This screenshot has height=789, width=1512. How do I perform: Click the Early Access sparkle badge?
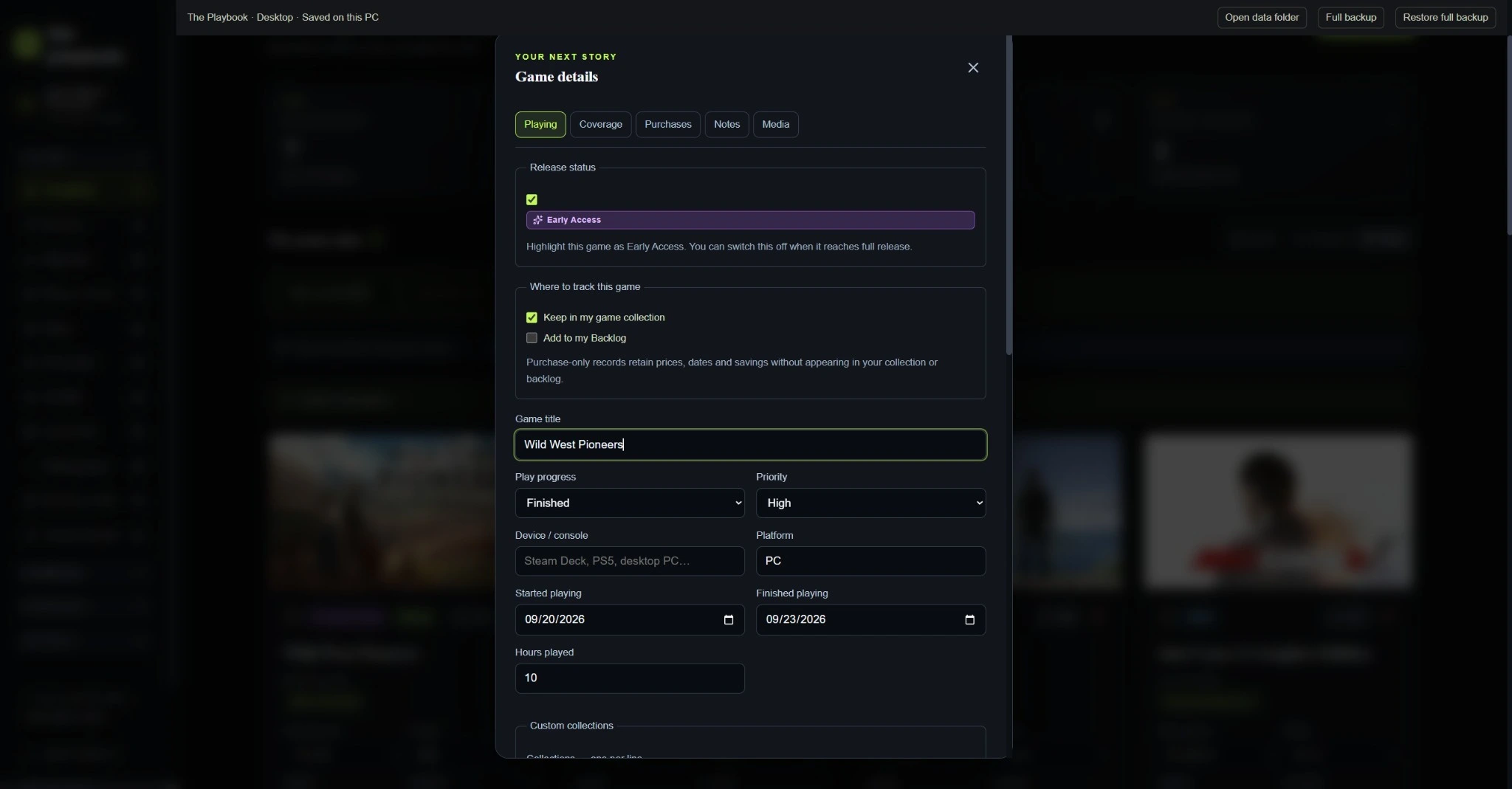click(x=750, y=220)
